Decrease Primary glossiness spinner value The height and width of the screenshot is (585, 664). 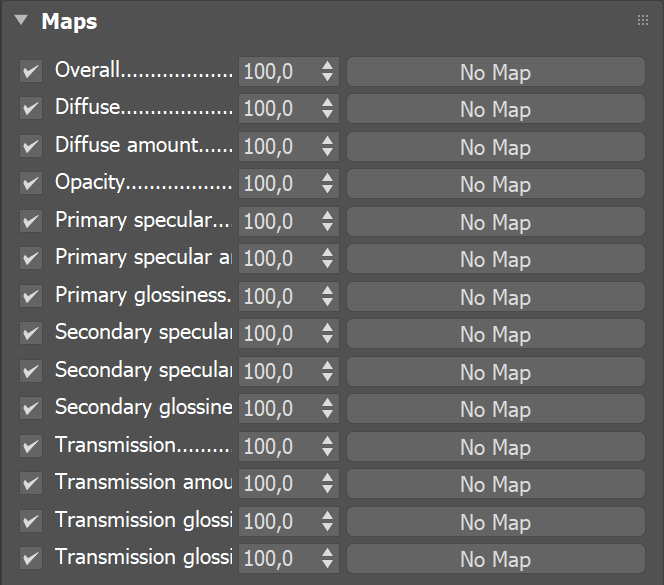[x=327, y=302]
